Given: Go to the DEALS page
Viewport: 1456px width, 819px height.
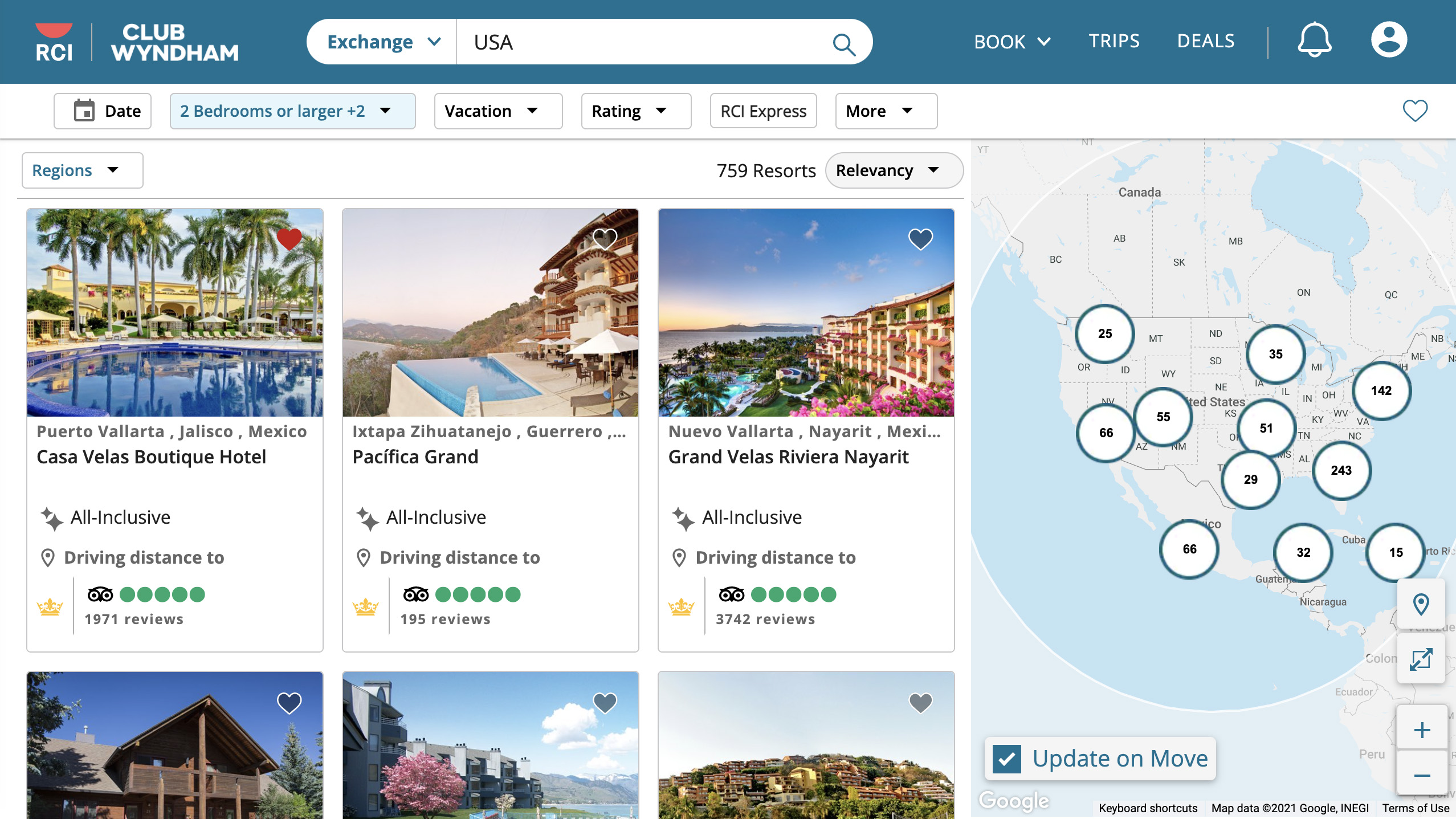Looking at the screenshot, I should click(x=1205, y=41).
